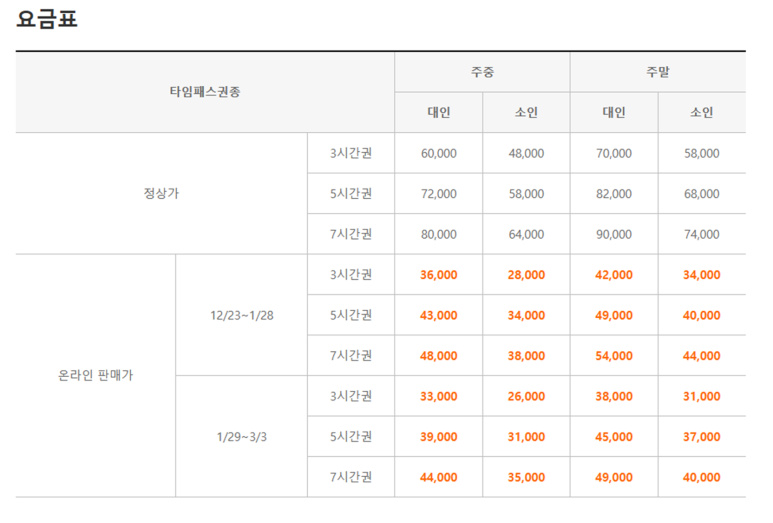Click 44,000 in the weekday 대인 column
773x523 pixels.
click(x=439, y=477)
